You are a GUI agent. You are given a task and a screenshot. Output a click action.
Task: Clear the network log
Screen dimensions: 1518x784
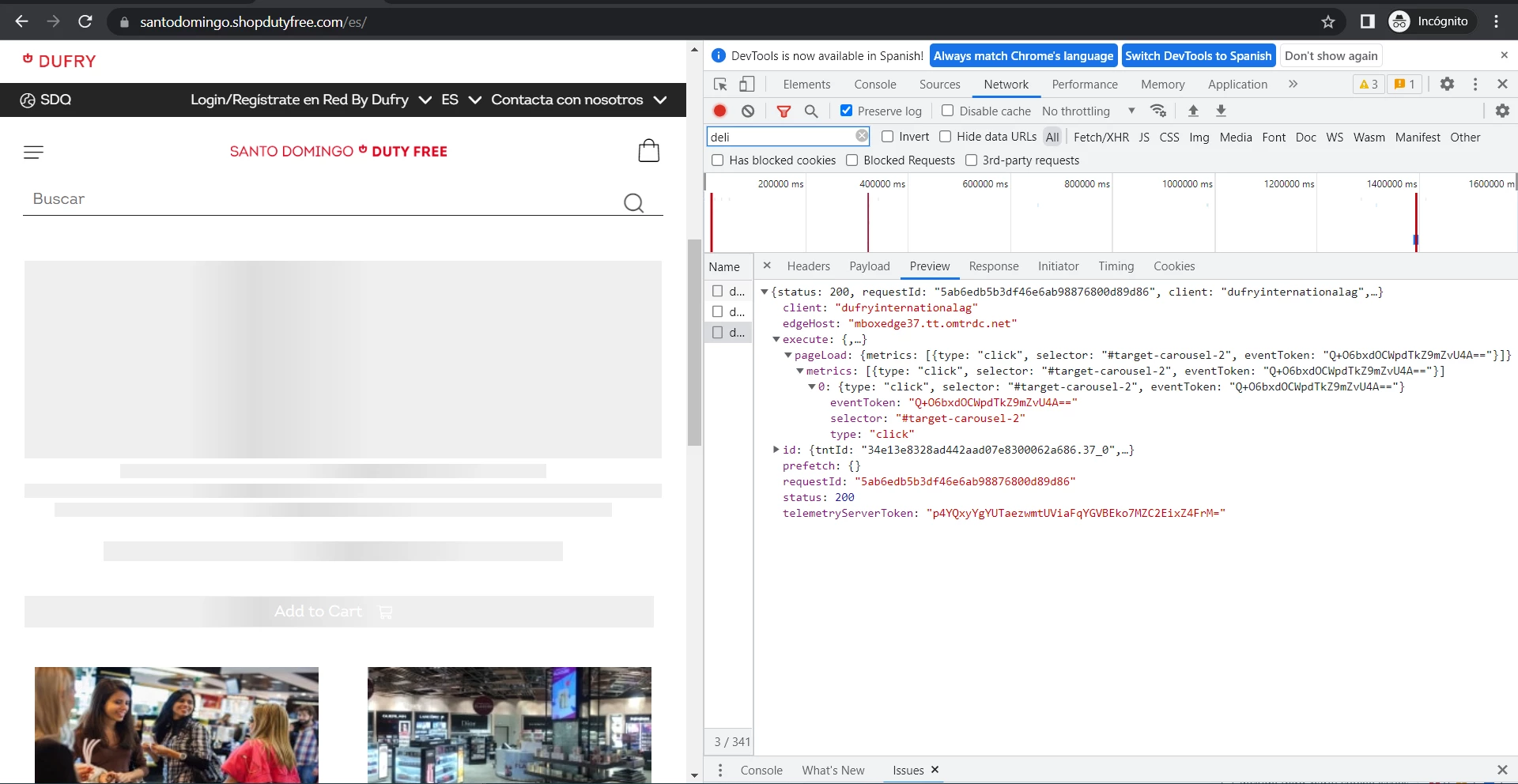click(x=748, y=111)
